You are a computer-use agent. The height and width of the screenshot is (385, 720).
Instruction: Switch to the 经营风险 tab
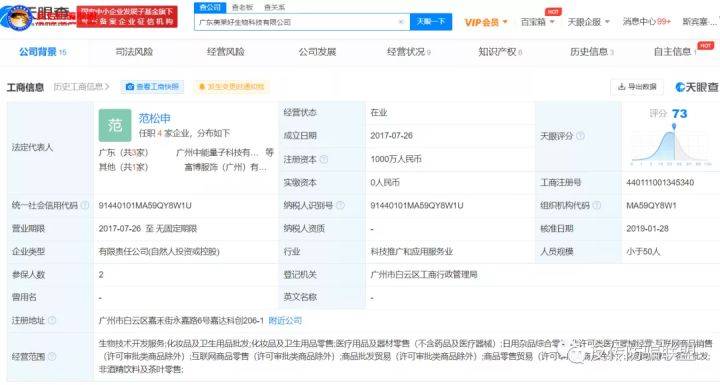[x=225, y=52]
